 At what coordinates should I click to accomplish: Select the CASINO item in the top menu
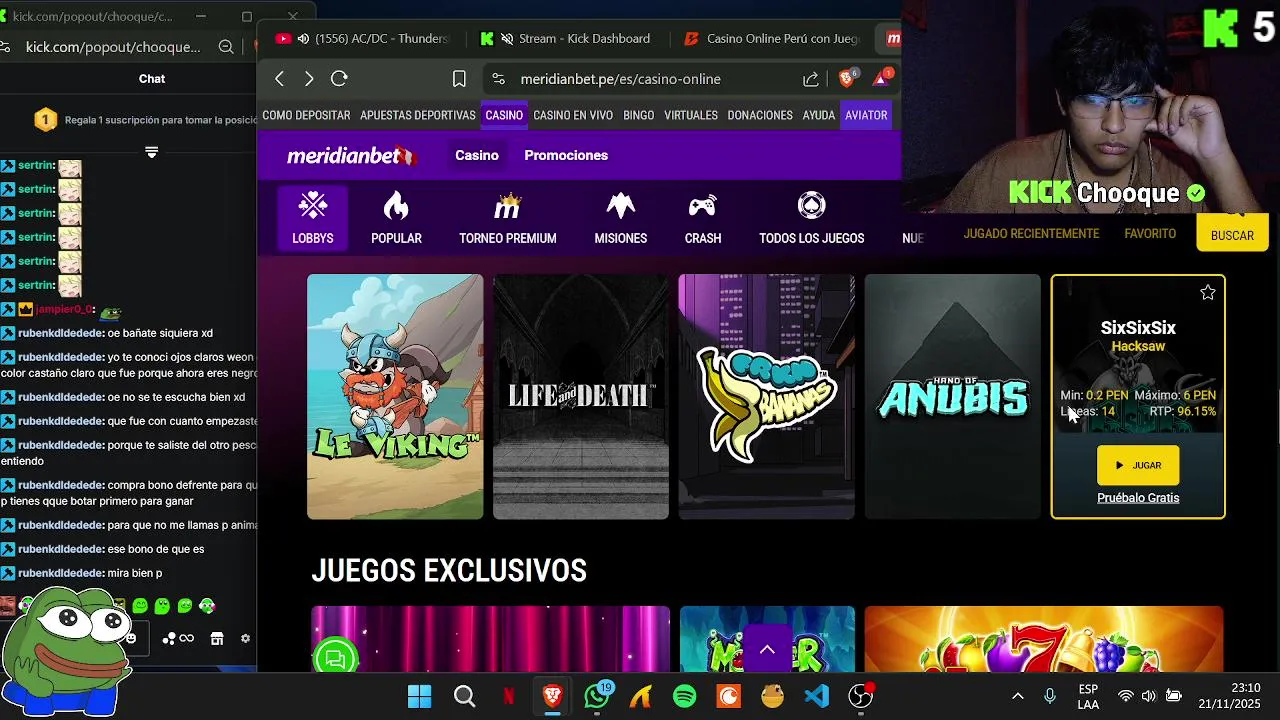coord(504,115)
